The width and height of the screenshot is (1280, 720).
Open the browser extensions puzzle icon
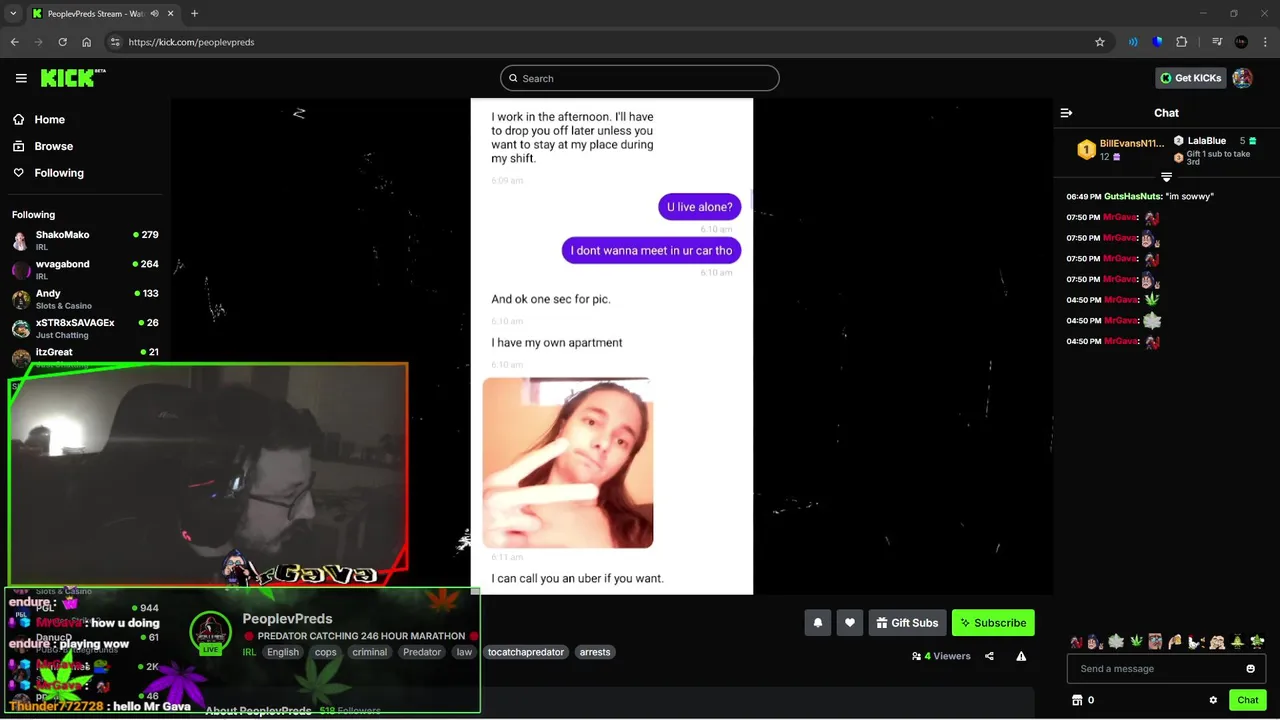1182,42
